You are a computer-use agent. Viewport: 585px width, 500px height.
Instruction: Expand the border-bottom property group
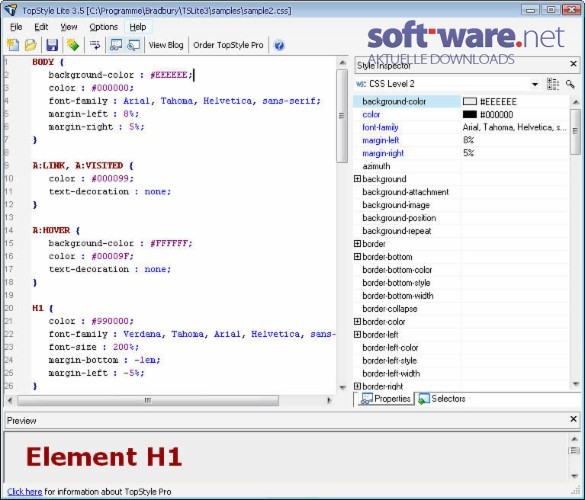click(357, 257)
